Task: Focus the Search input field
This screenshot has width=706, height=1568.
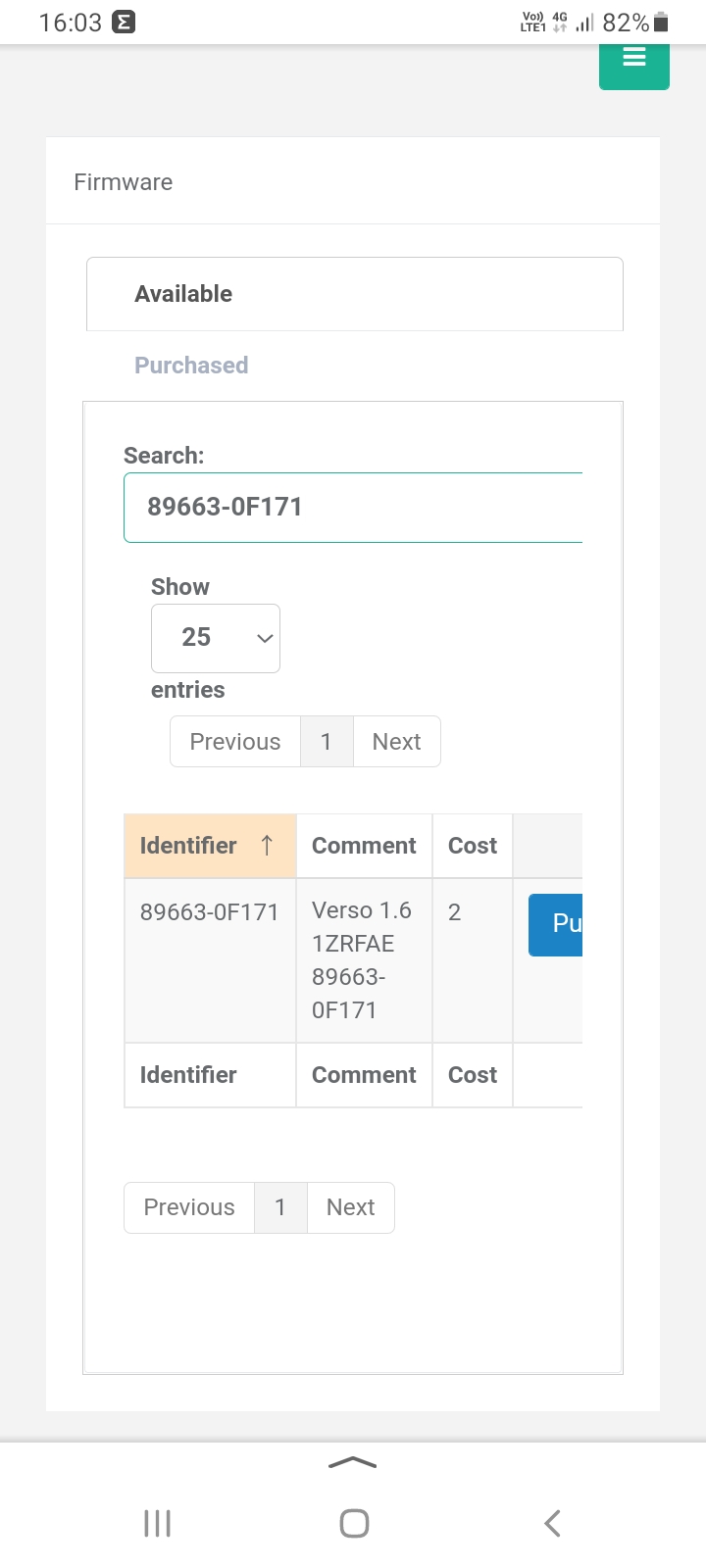Action: point(353,508)
